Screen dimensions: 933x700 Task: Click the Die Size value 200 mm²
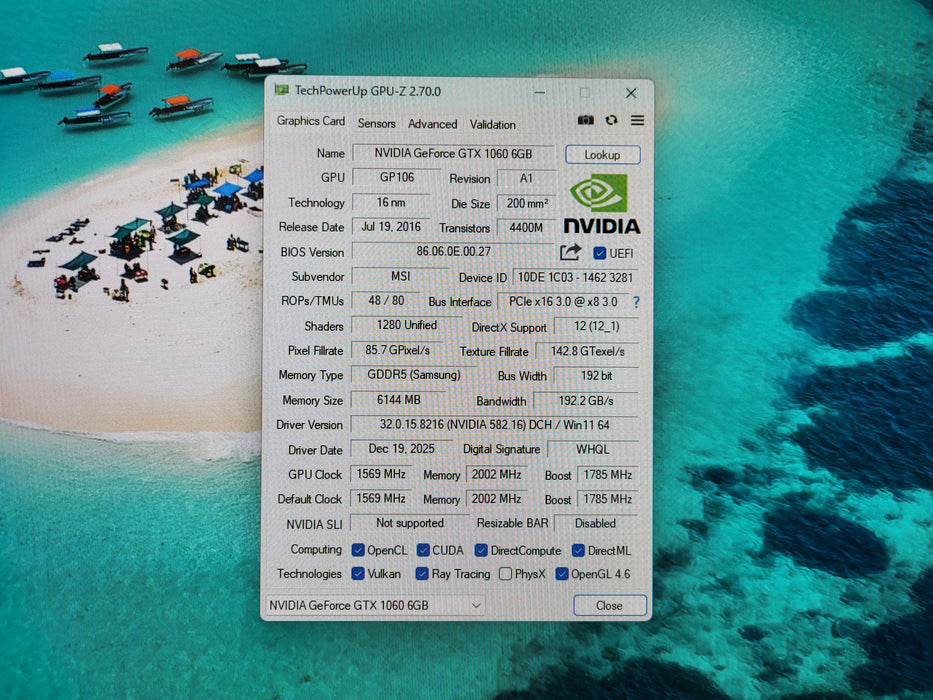pyautogui.click(x=527, y=204)
